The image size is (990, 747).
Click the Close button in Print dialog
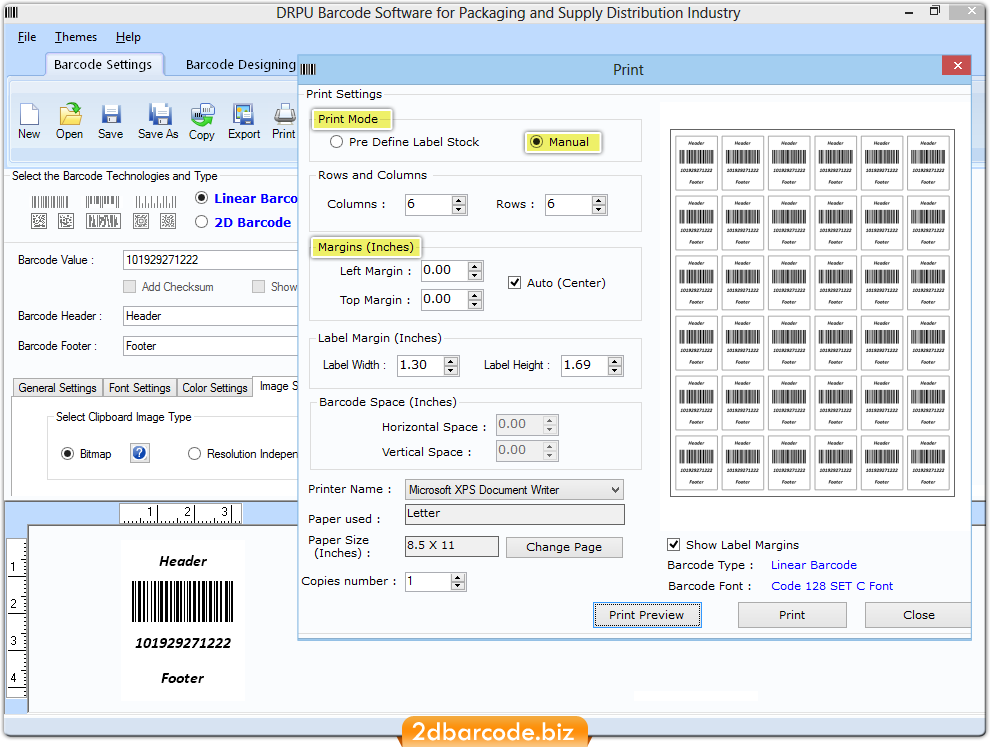point(918,615)
